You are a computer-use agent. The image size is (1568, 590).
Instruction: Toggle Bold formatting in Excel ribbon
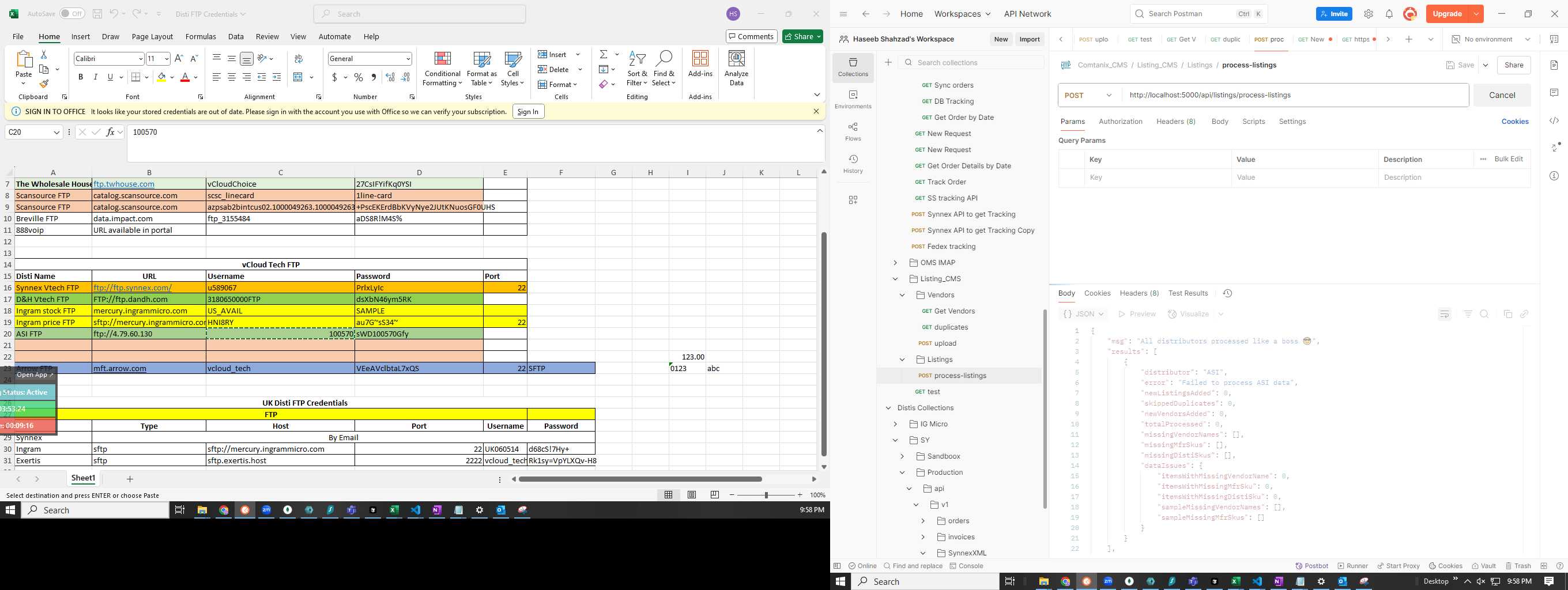tap(80, 77)
